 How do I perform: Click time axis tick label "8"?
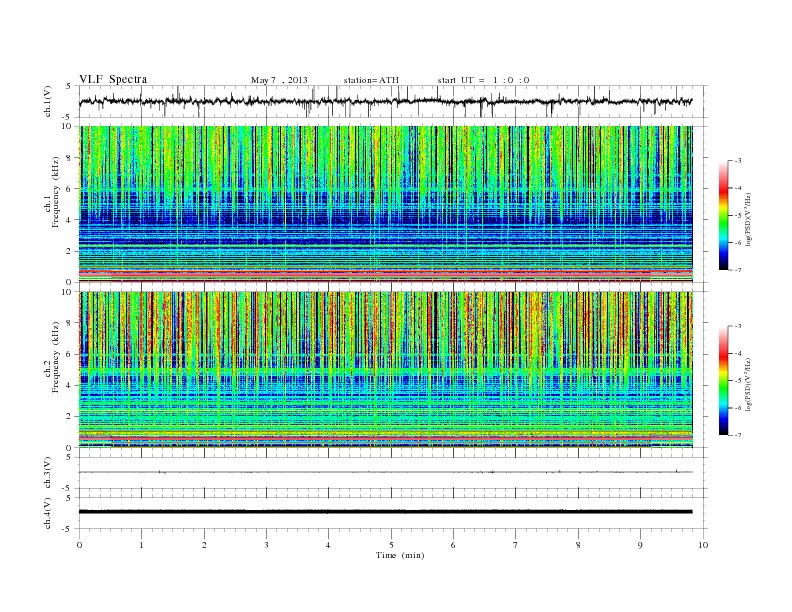click(578, 545)
